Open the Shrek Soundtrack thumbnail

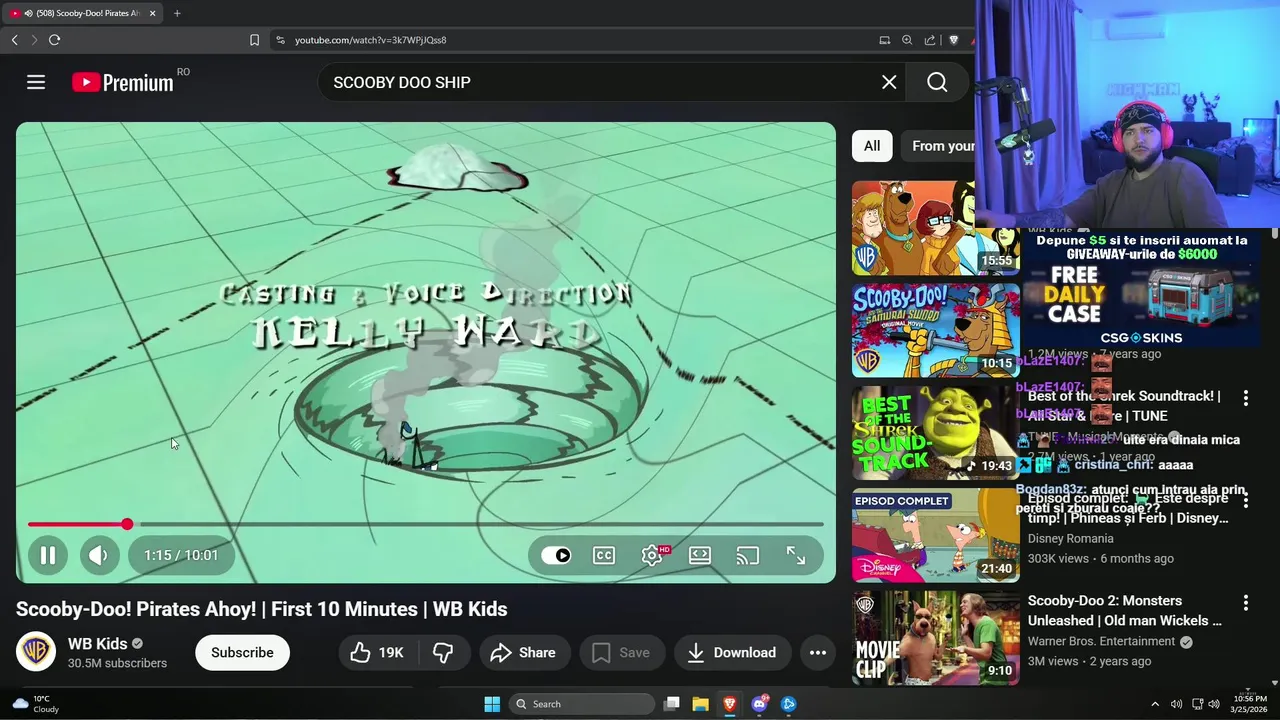coord(935,433)
